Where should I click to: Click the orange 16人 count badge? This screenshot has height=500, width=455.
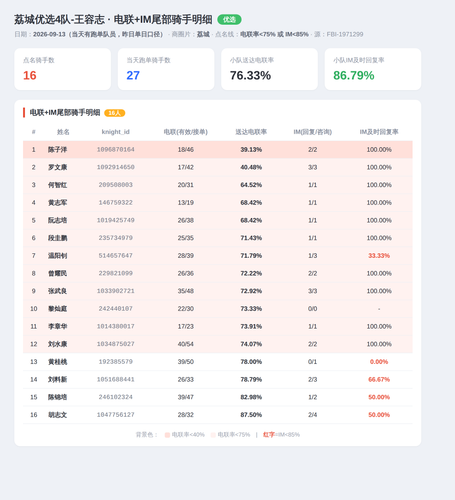(115, 113)
